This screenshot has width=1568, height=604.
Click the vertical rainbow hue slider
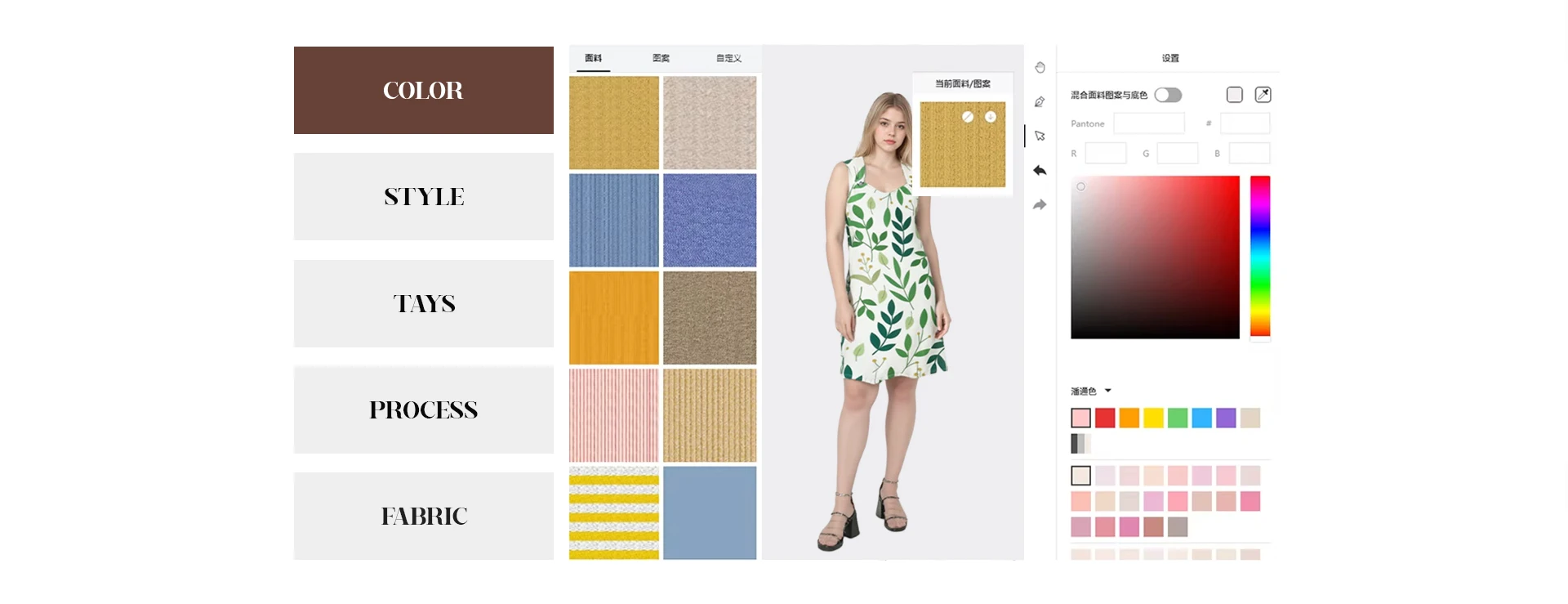coord(1260,256)
